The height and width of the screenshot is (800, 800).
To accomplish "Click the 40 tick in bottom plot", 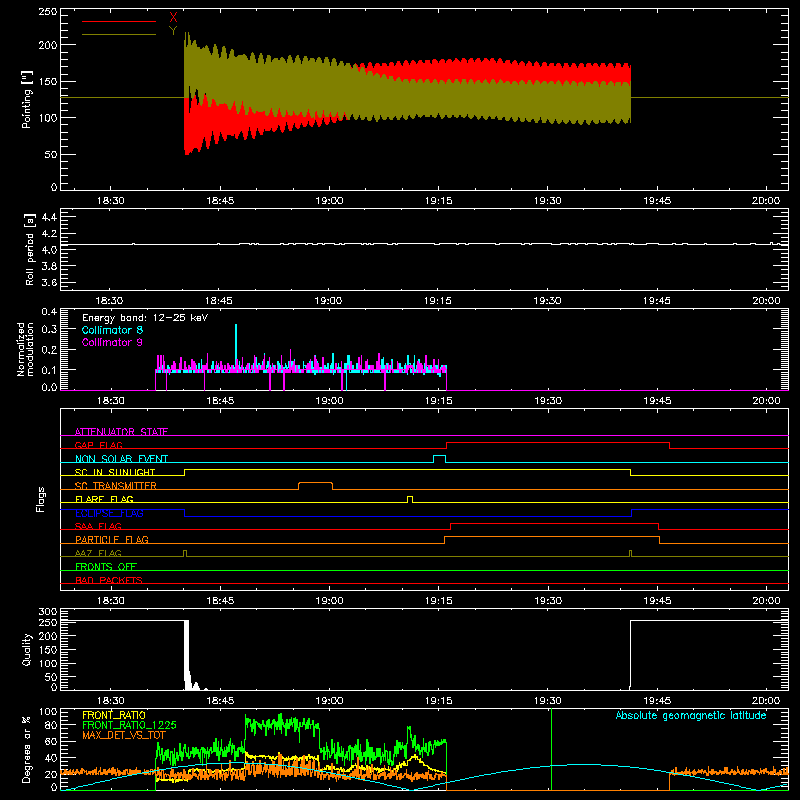I will [52, 758].
